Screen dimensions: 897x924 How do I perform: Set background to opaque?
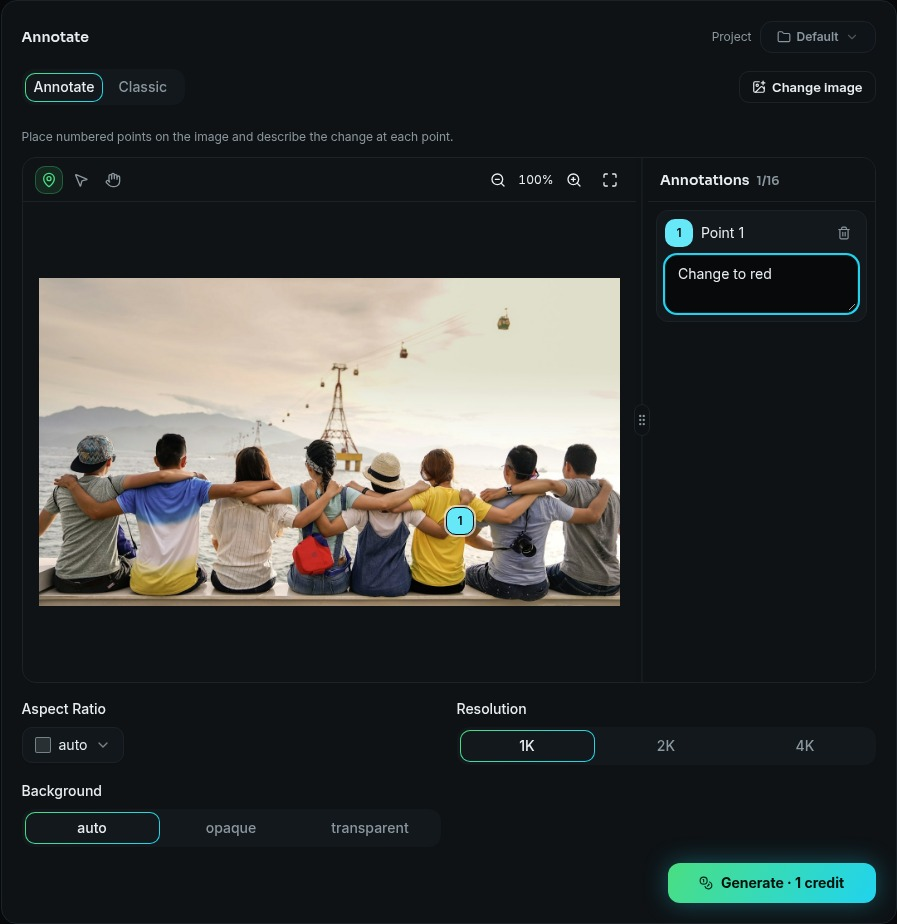[x=231, y=828]
